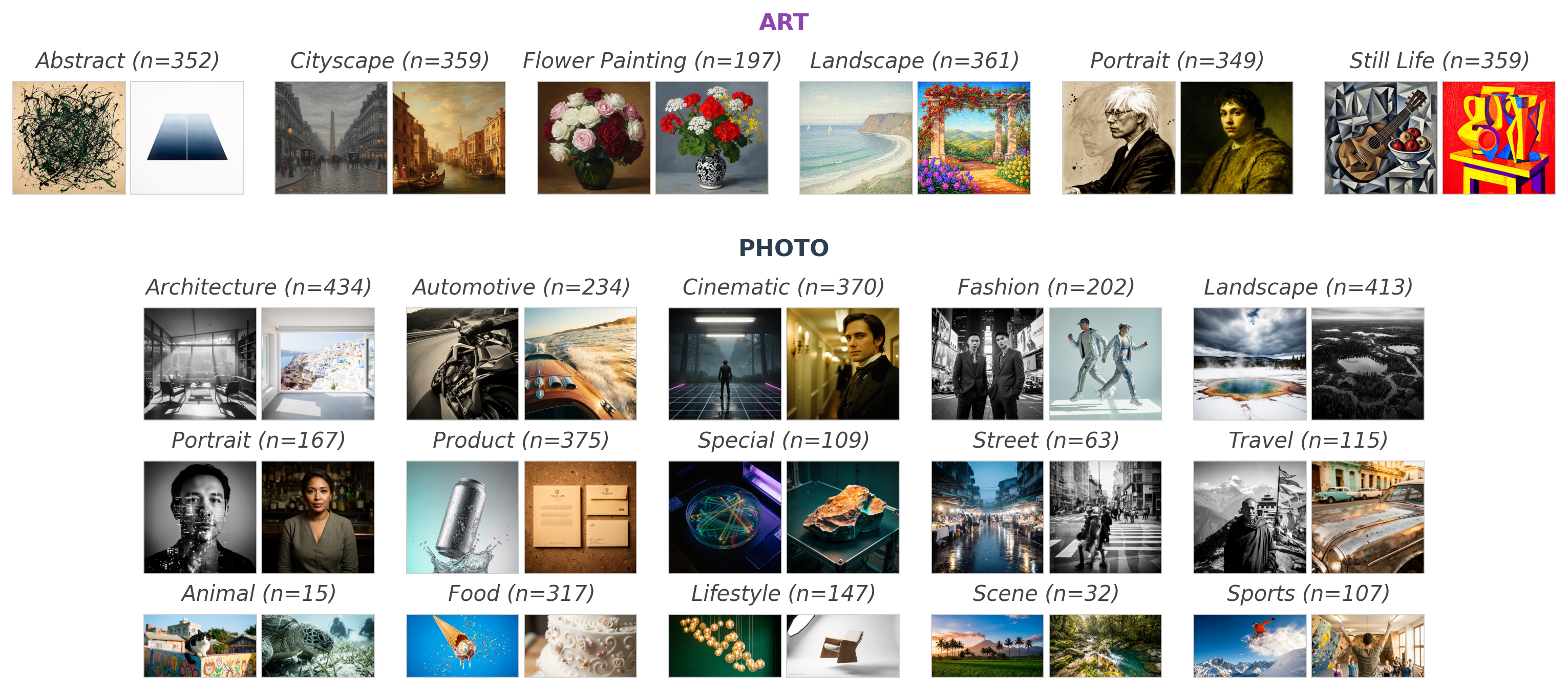Click the black drip splatter abstract painting

click(x=69, y=138)
